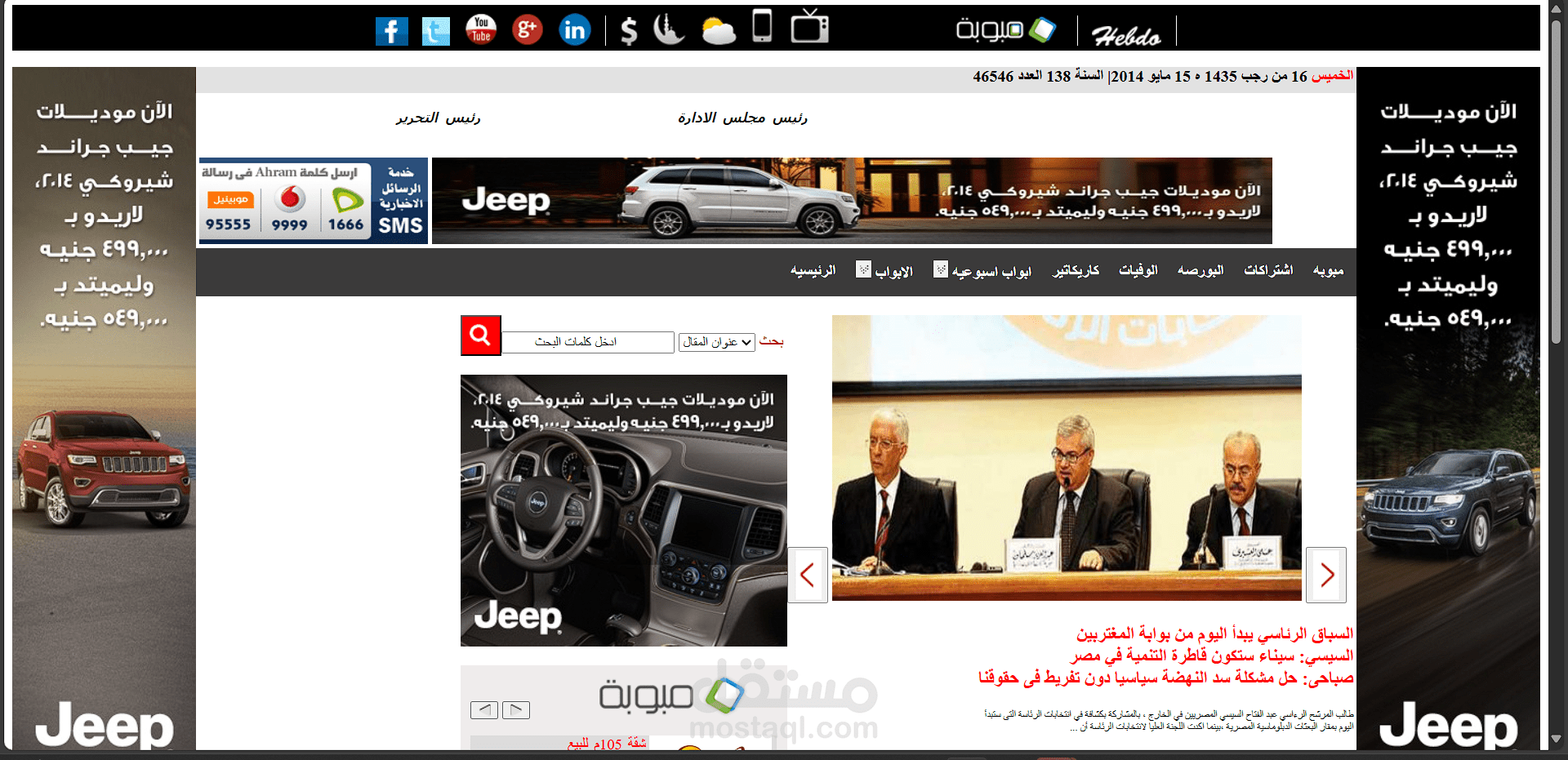Open the LinkedIn icon
This screenshot has height=760, width=1568.
(575, 30)
